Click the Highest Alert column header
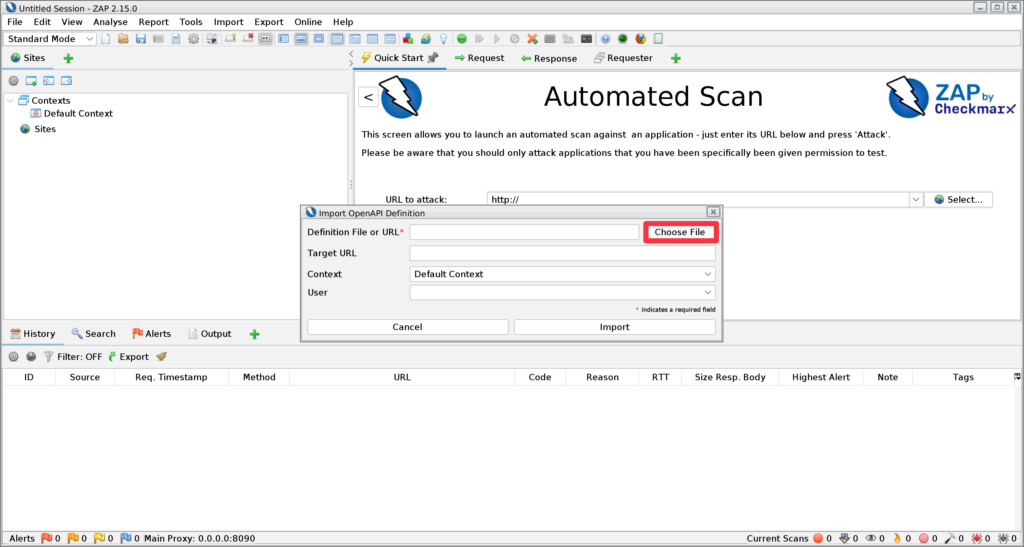The height and width of the screenshot is (547, 1024). [x=821, y=377]
